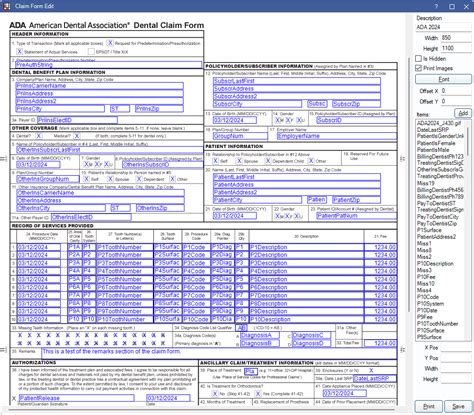Select PatientAddress2 in Items list
Screen dimensions: 474x415
pyautogui.click(x=436, y=237)
